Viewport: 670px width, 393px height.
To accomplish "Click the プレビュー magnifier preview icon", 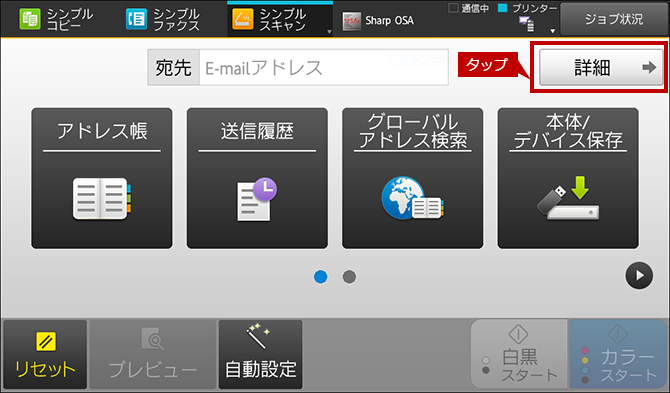I will (x=152, y=339).
